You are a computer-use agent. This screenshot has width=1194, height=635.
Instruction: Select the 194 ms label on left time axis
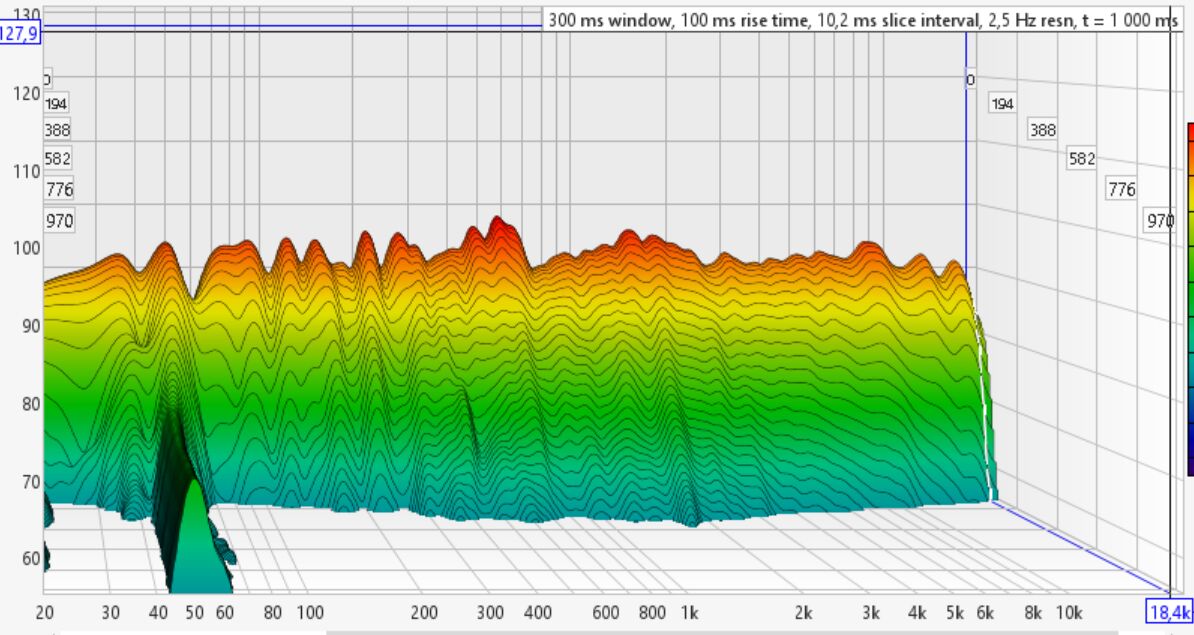point(57,103)
